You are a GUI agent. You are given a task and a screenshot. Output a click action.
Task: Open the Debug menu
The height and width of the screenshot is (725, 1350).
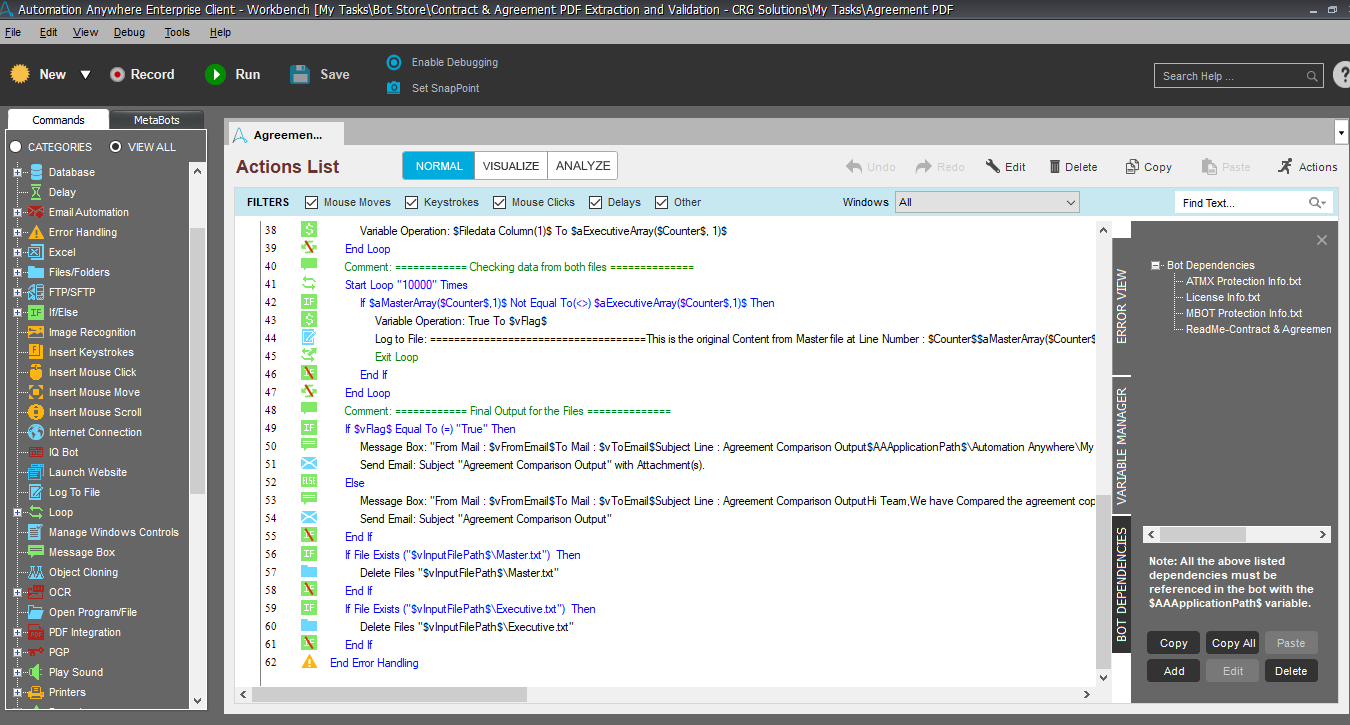[129, 32]
